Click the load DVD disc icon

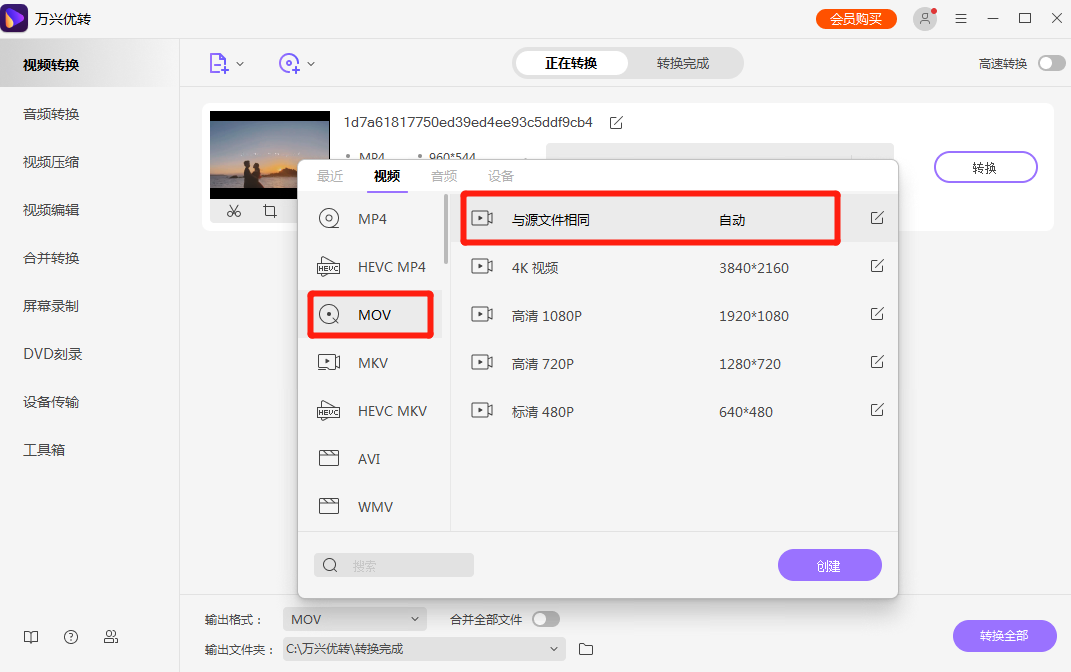tap(291, 63)
